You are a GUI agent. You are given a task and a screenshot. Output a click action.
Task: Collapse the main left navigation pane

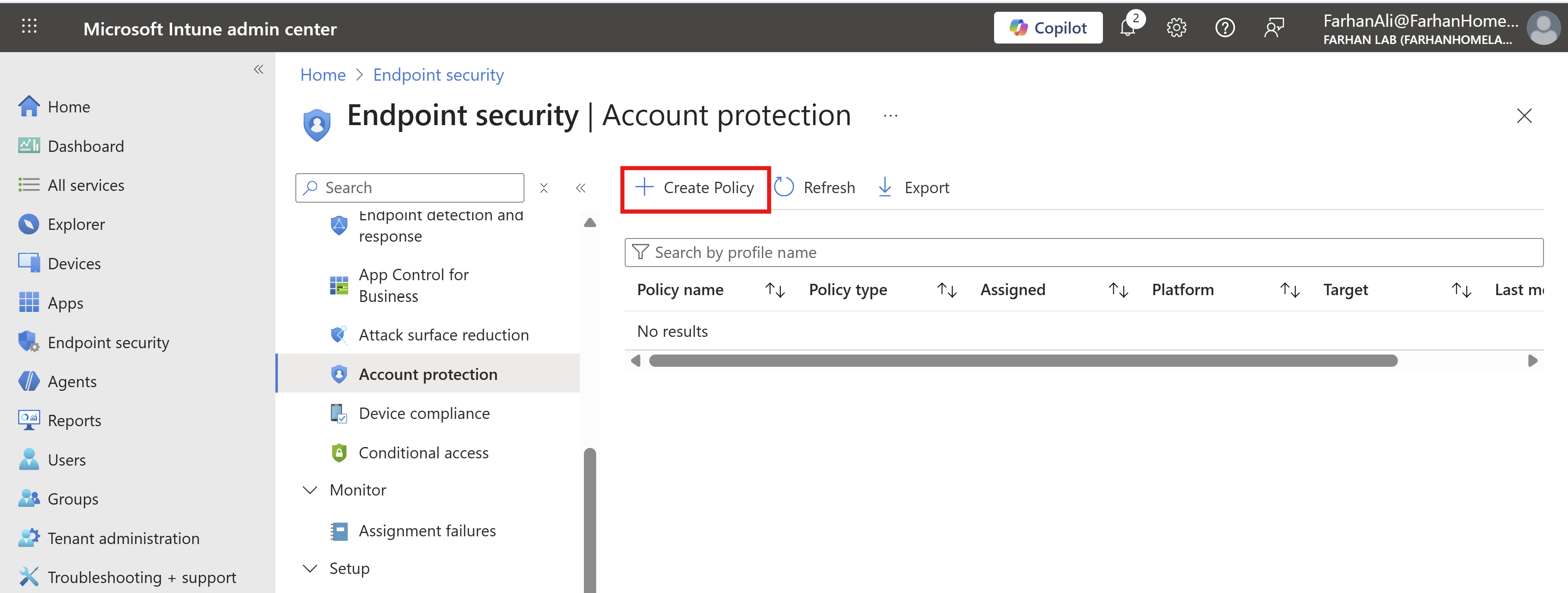click(259, 69)
